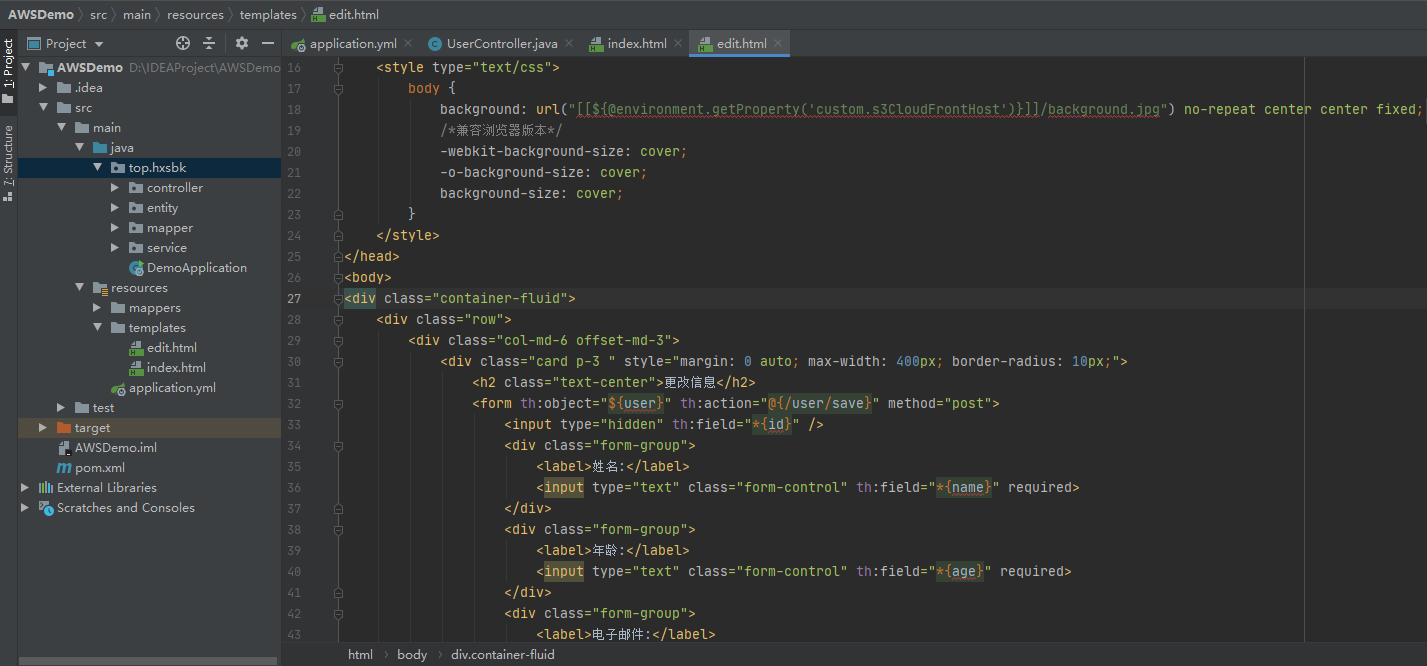Click main in the navigation breadcrumb

(x=137, y=14)
